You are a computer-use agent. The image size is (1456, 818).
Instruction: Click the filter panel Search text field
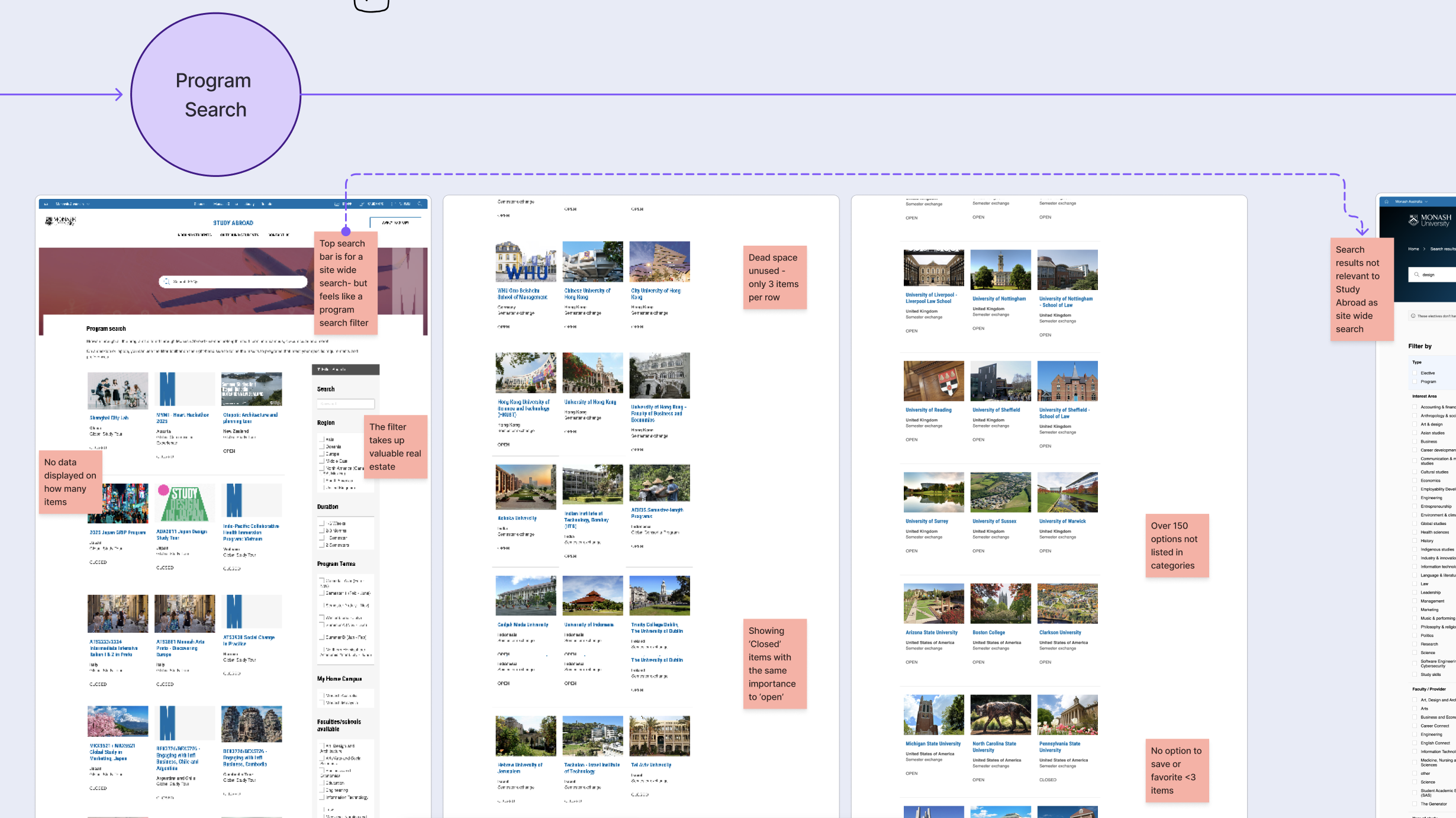pos(346,404)
